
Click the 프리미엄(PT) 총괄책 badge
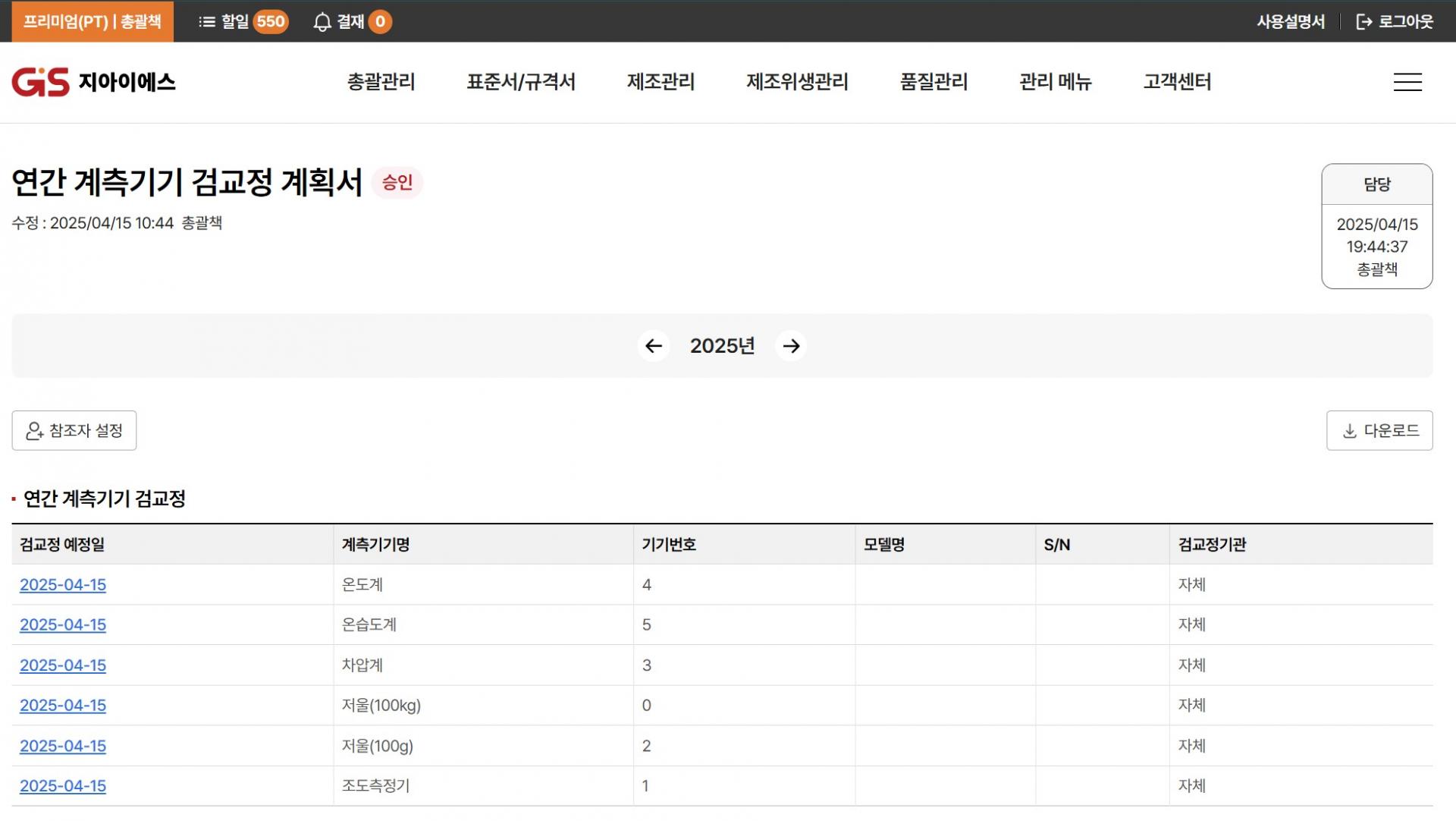[93, 21]
